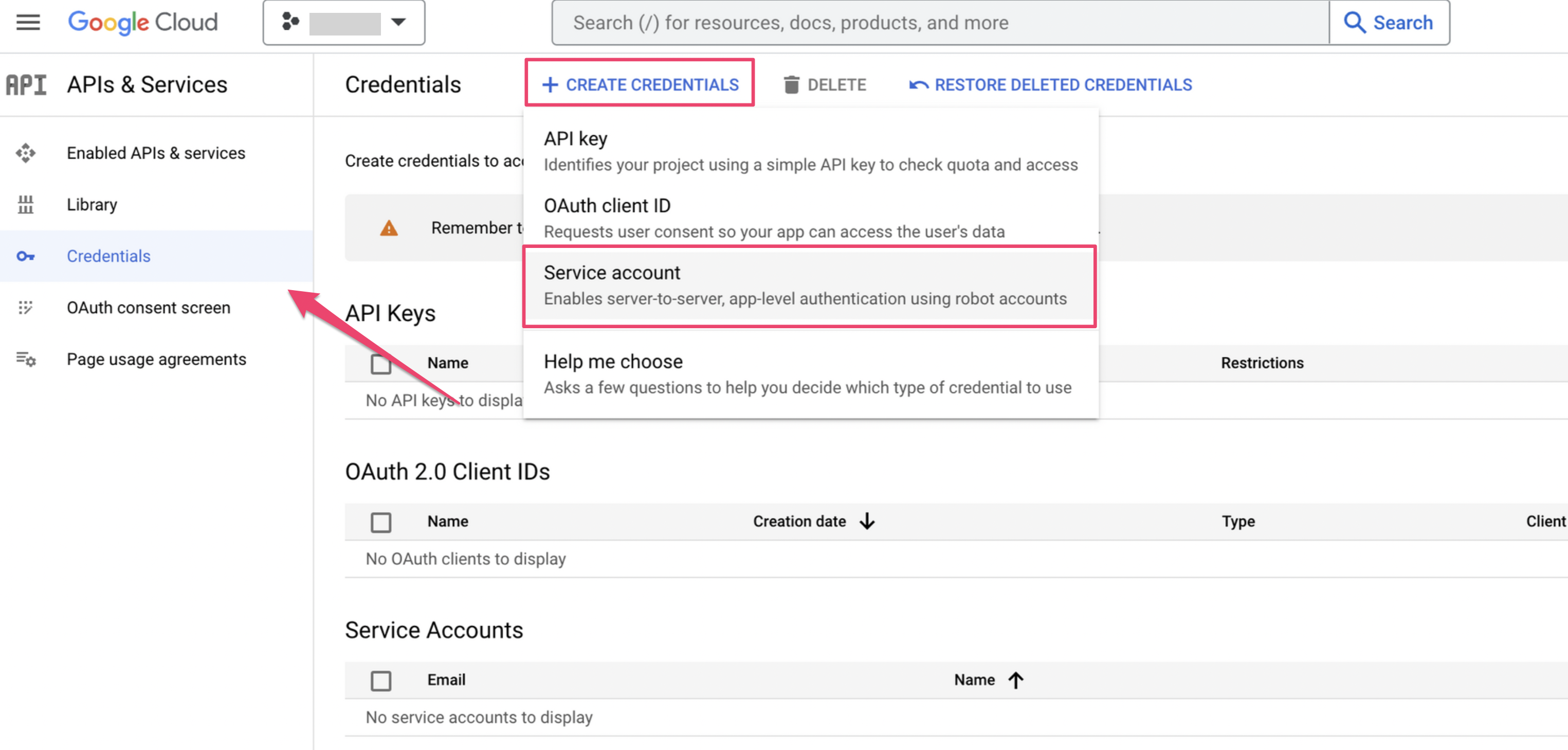
Task: Check the OAuth 2.0 Client IDs checkbox
Action: 381,522
